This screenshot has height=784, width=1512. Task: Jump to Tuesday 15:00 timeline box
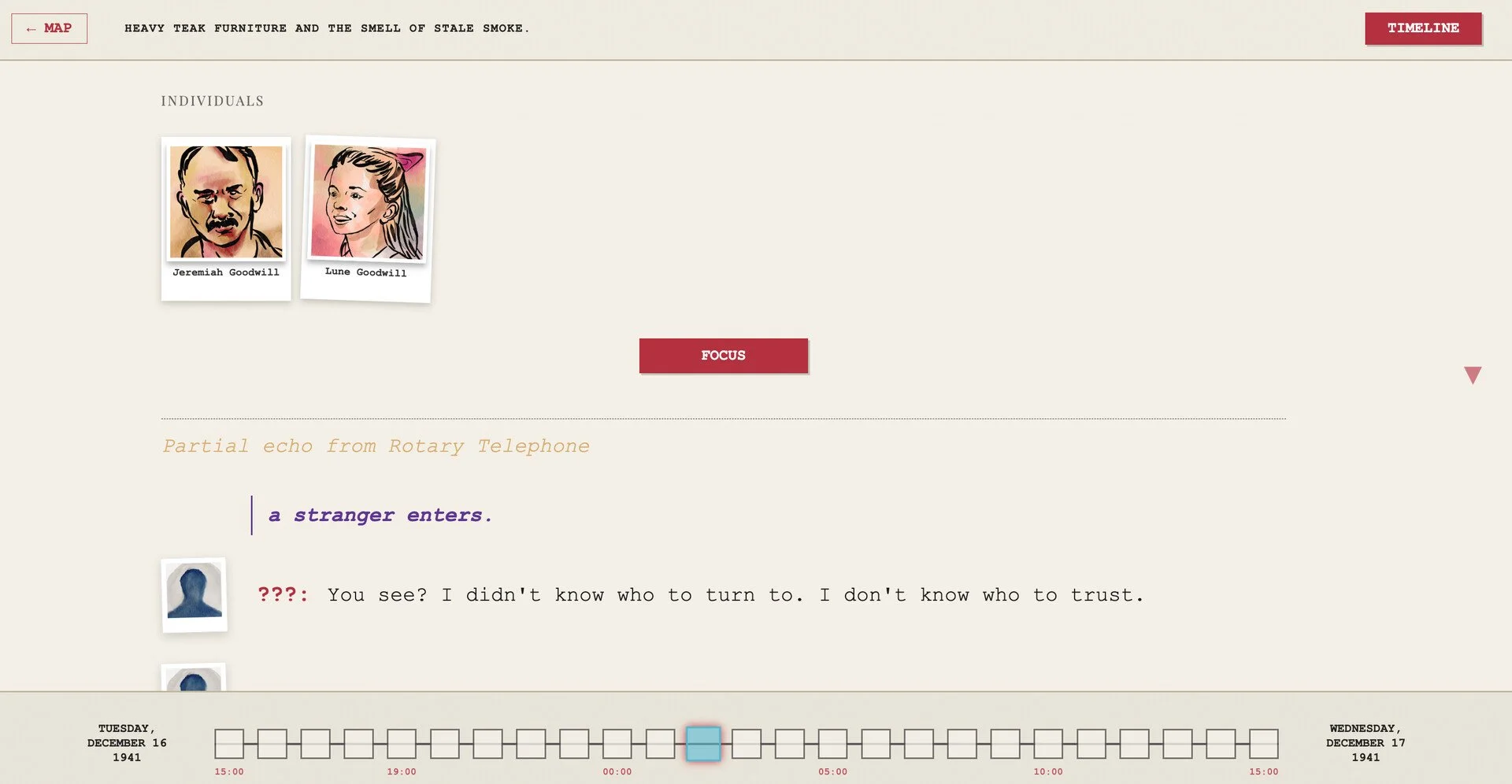[229, 744]
